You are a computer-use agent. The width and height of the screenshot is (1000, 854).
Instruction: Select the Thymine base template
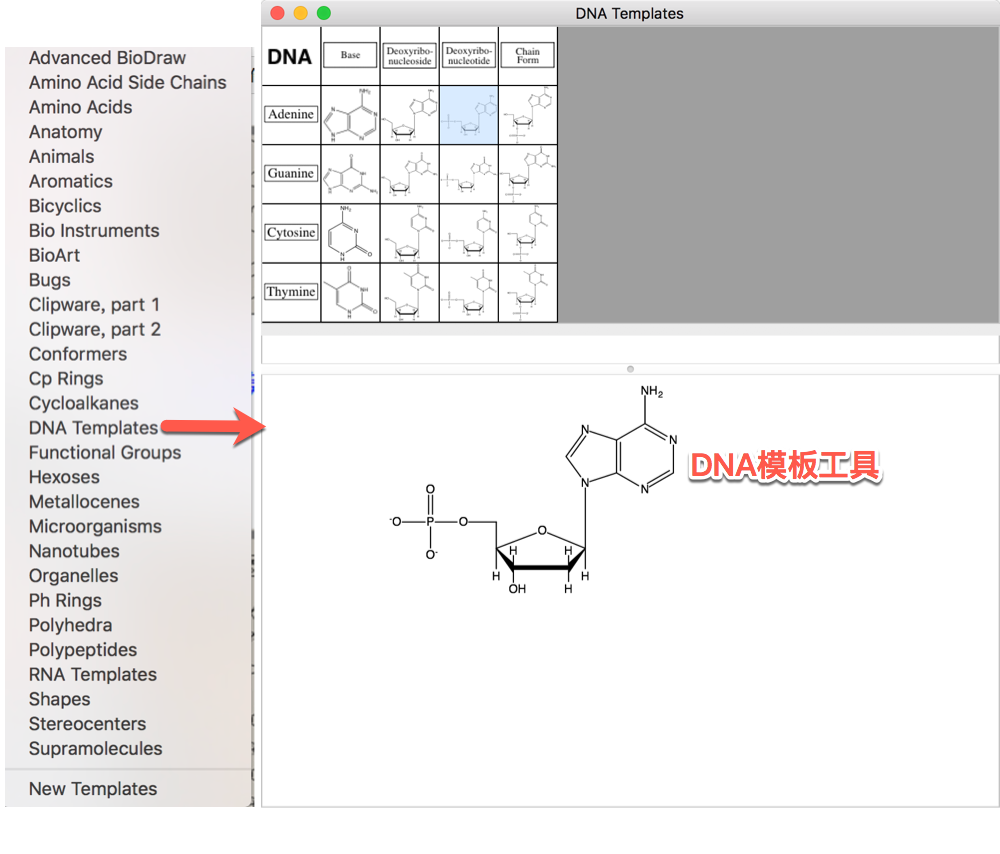pos(350,293)
